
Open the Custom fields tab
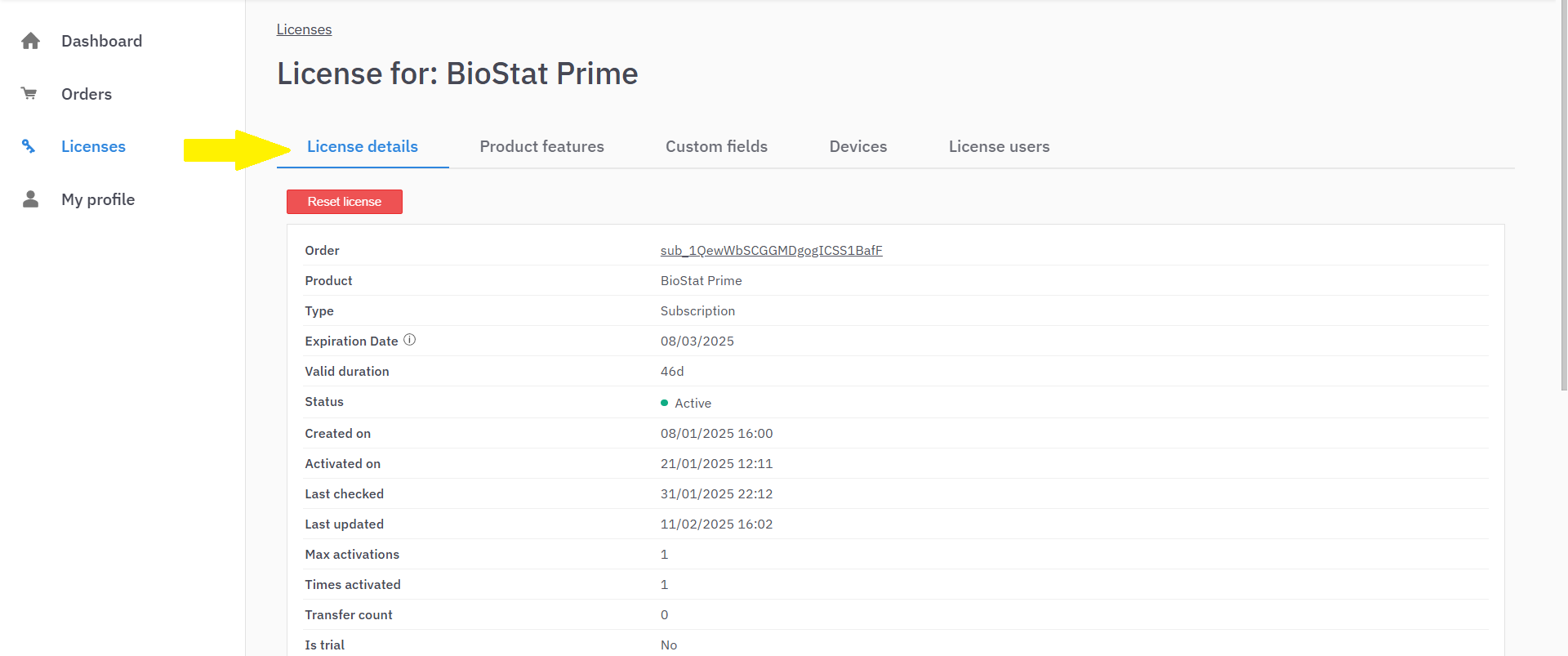pyautogui.click(x=716, y=146)
